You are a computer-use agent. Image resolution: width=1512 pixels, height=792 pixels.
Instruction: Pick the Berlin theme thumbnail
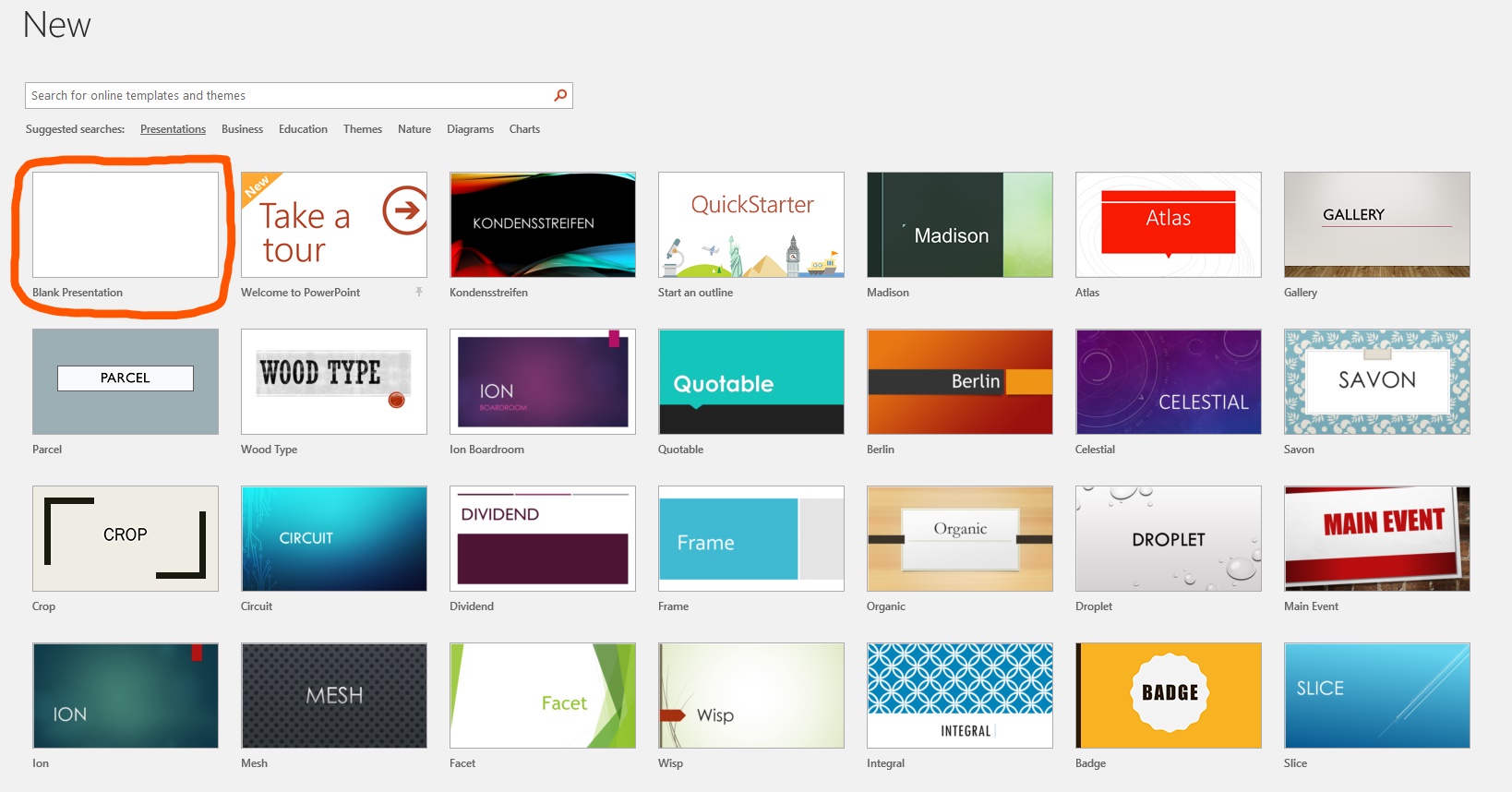pos(960,381)
